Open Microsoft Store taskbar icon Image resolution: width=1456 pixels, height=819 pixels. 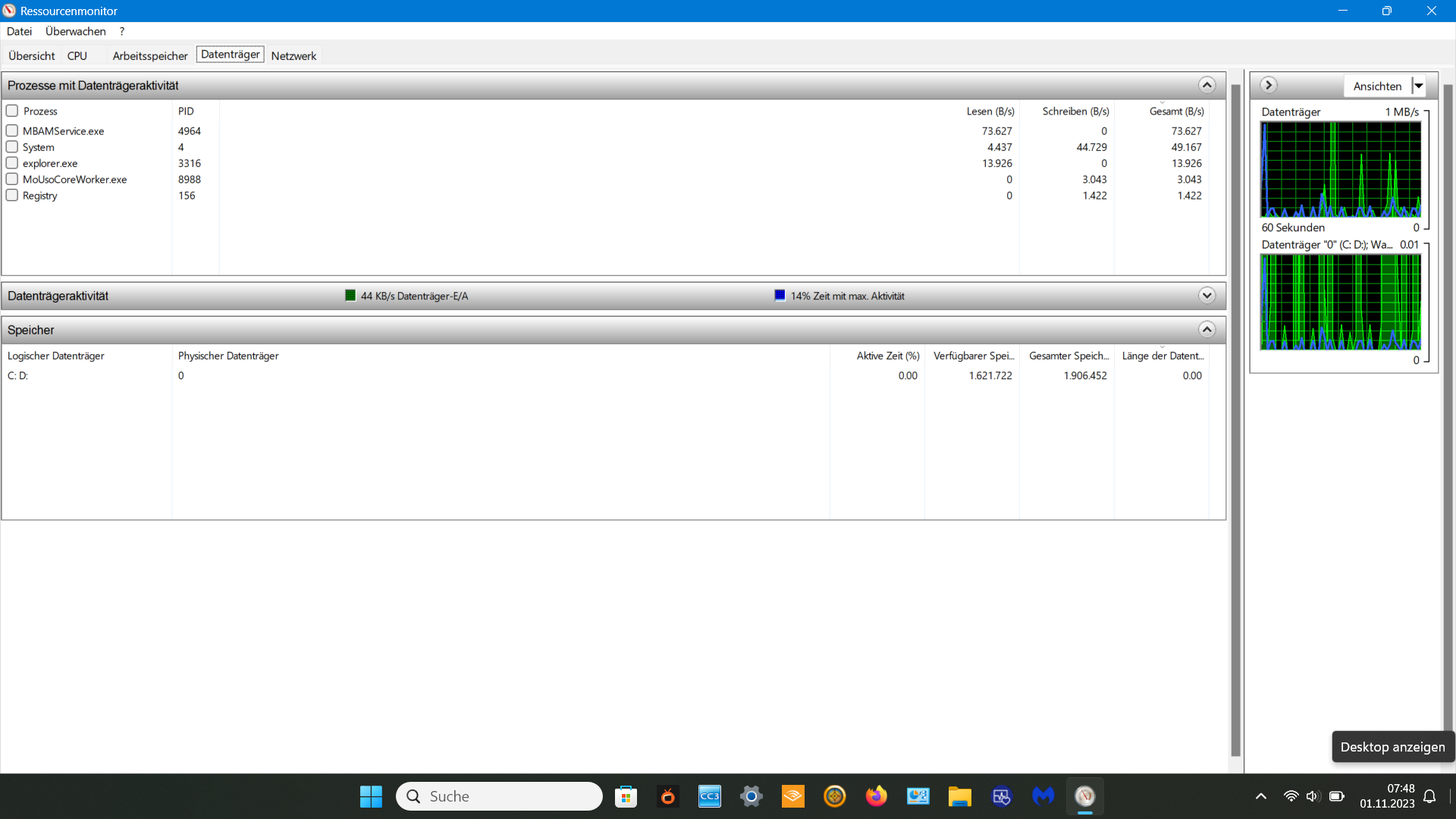[x=626, y=796]
